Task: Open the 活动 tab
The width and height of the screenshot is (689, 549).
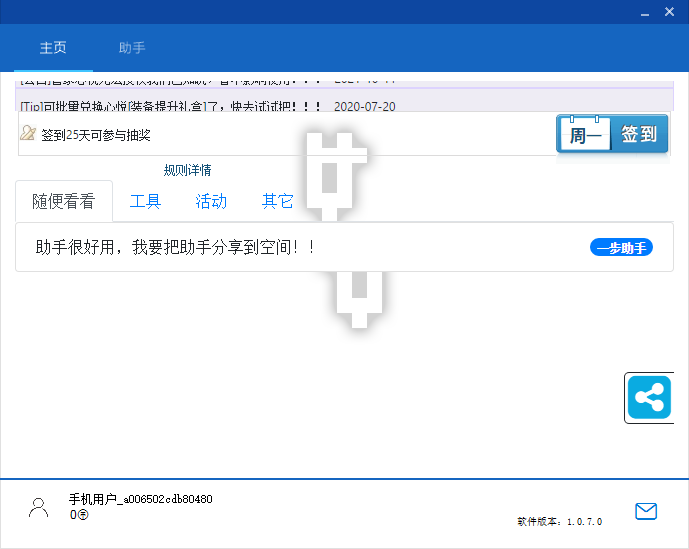Action: pyautogui.click(x=211, y=201)
